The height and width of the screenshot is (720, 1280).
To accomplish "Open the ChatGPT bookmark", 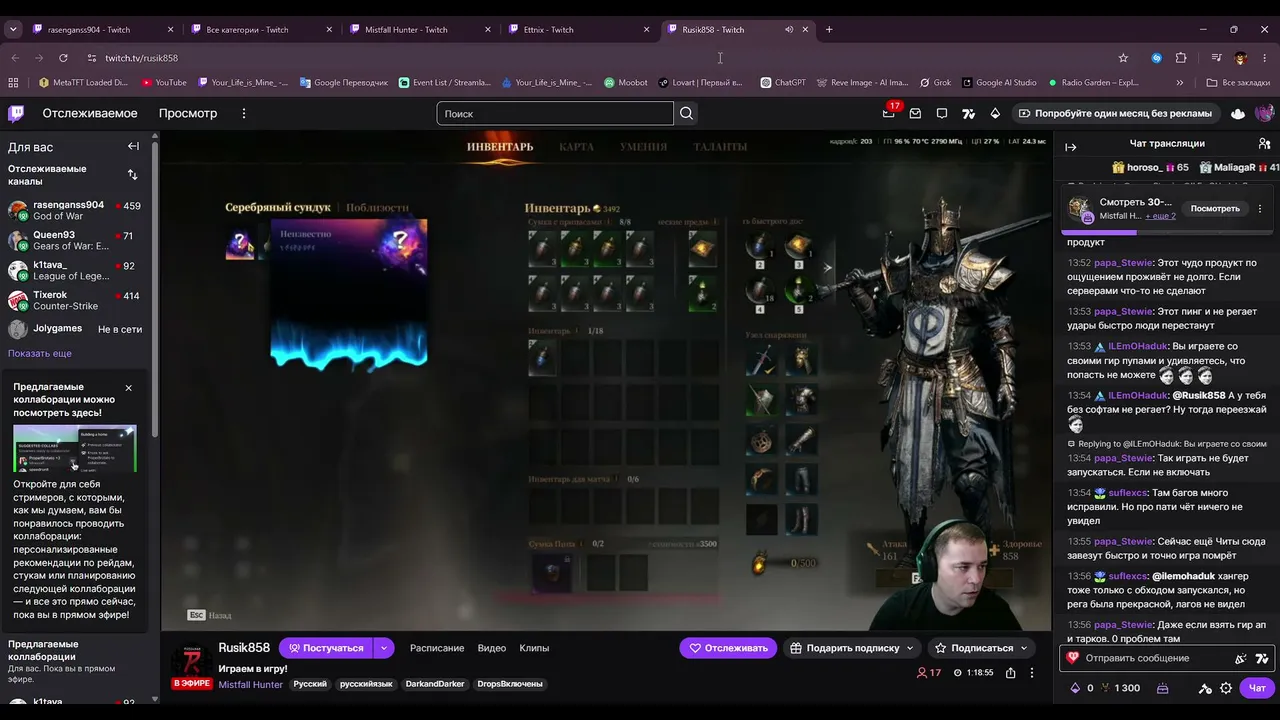I will (x=783, y=82).
